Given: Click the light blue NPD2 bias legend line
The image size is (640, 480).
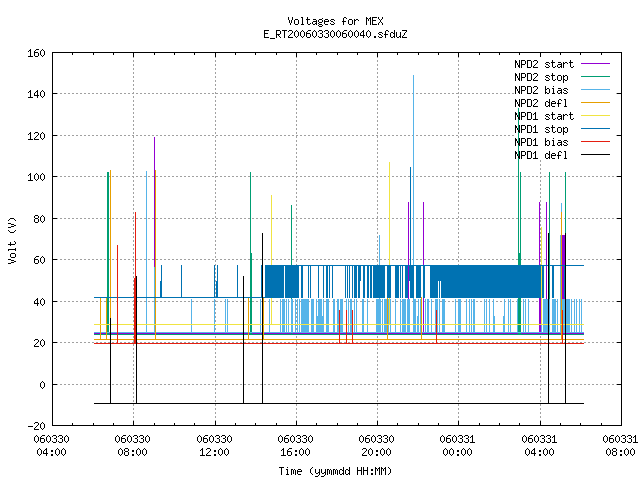Looking at the screenshot, I should [x=595, y=90].
